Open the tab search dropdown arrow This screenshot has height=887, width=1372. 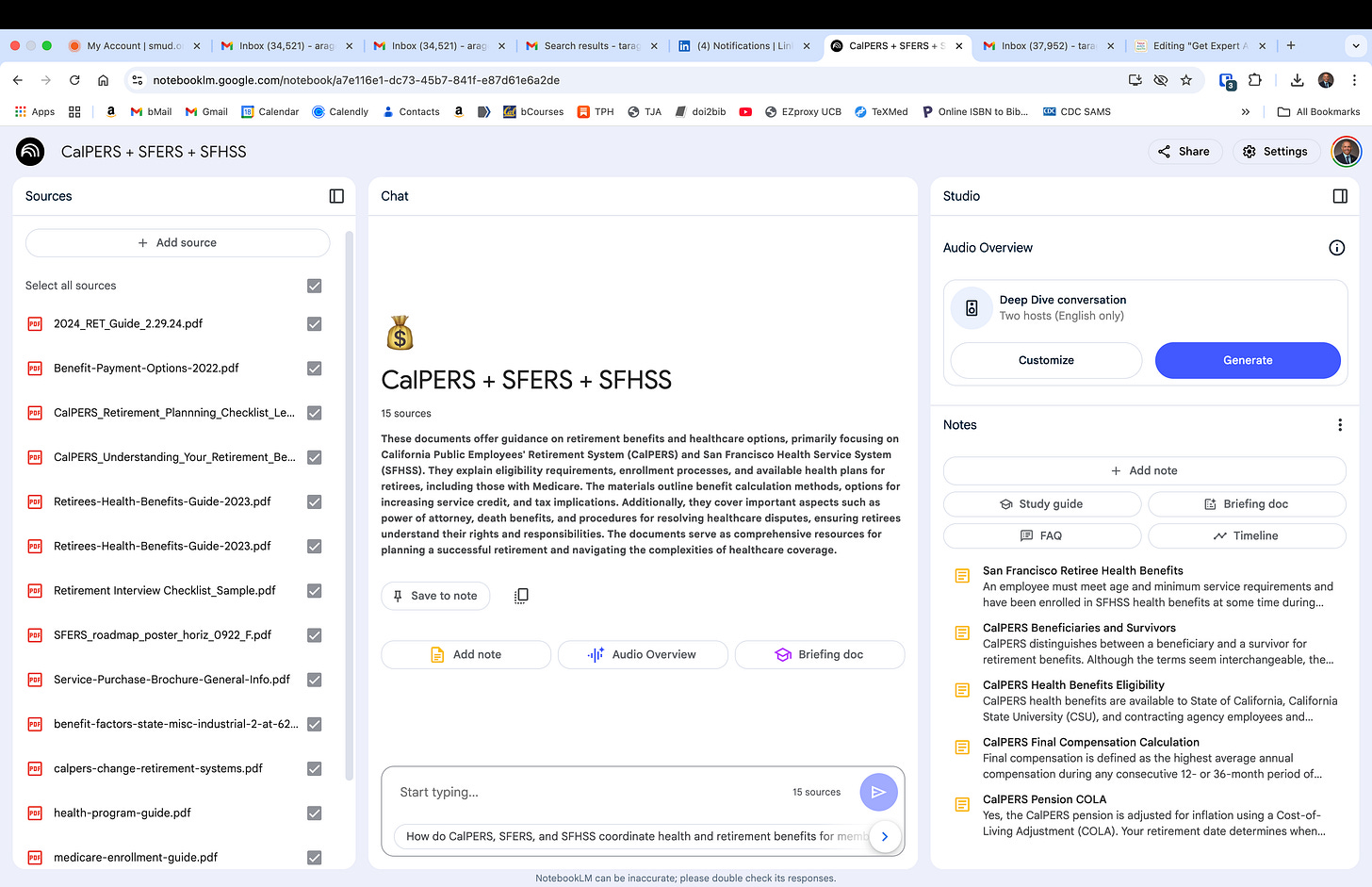(x=1356, y=45)
